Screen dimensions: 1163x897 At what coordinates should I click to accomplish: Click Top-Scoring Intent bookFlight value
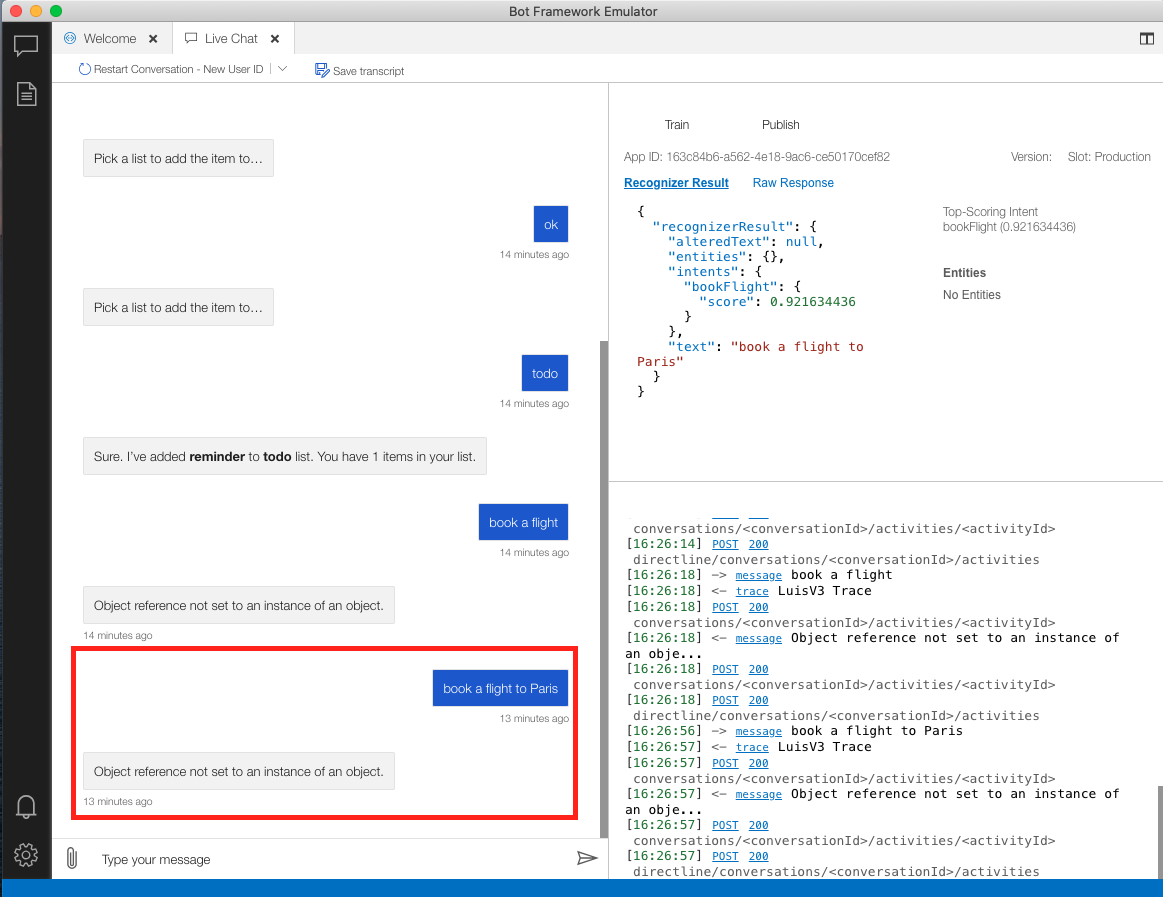point(1009,227)
